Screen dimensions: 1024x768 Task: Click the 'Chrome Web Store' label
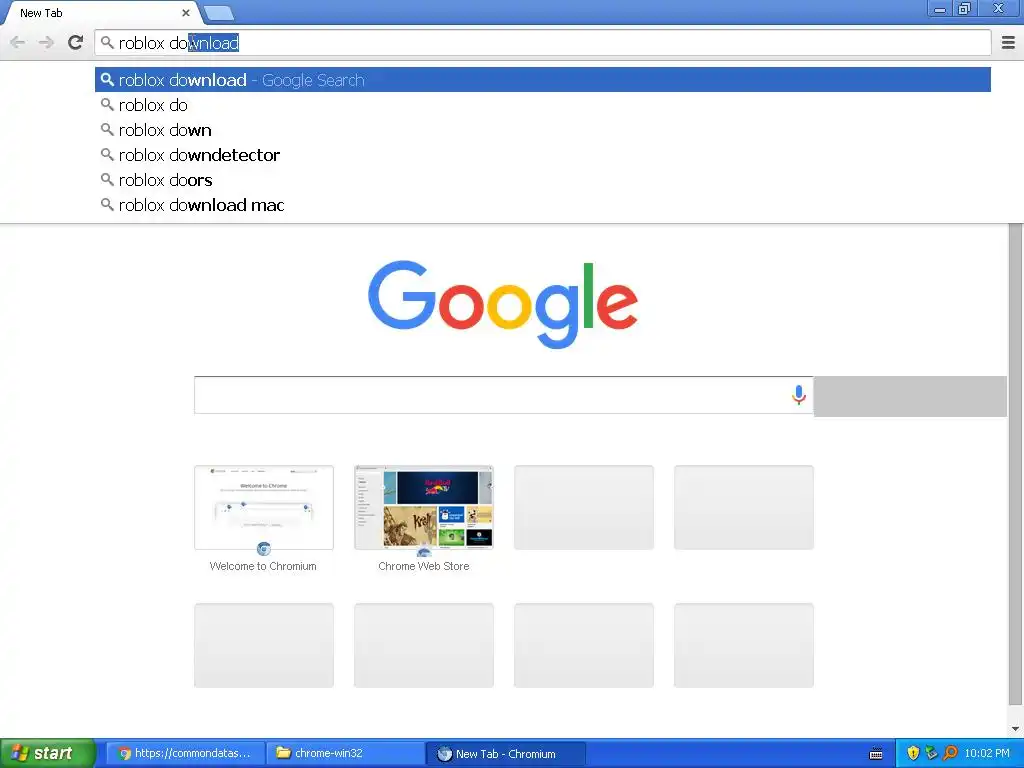(424, 566)
